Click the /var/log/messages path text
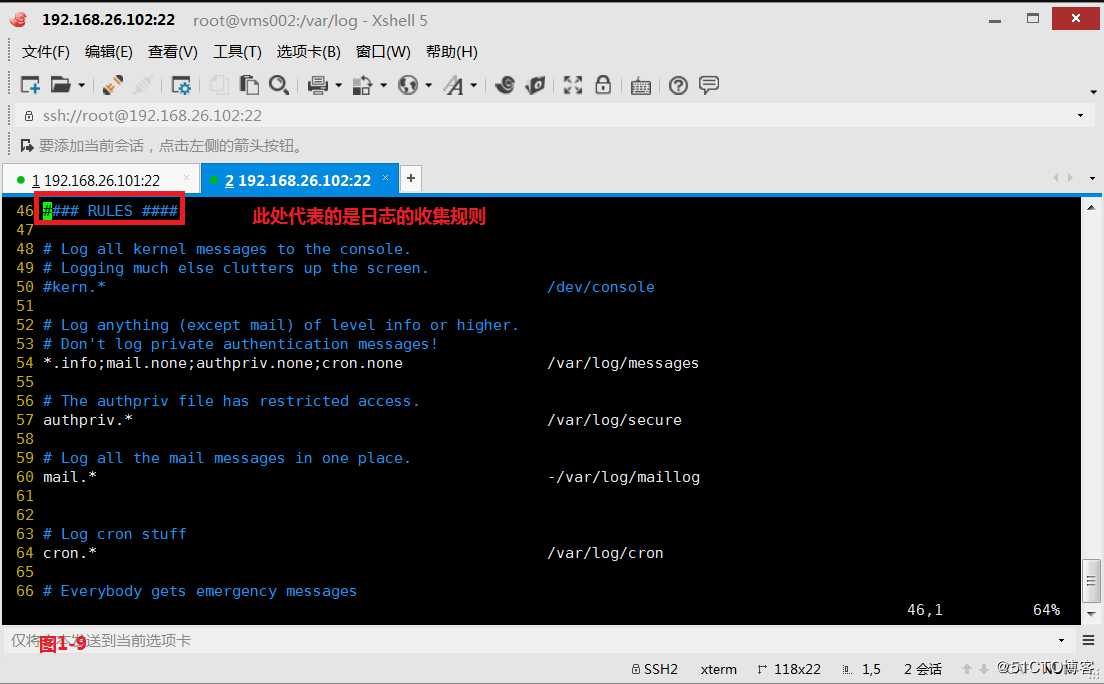The height and width of the screenshot is (684, 1104). [x=623, y=363]
